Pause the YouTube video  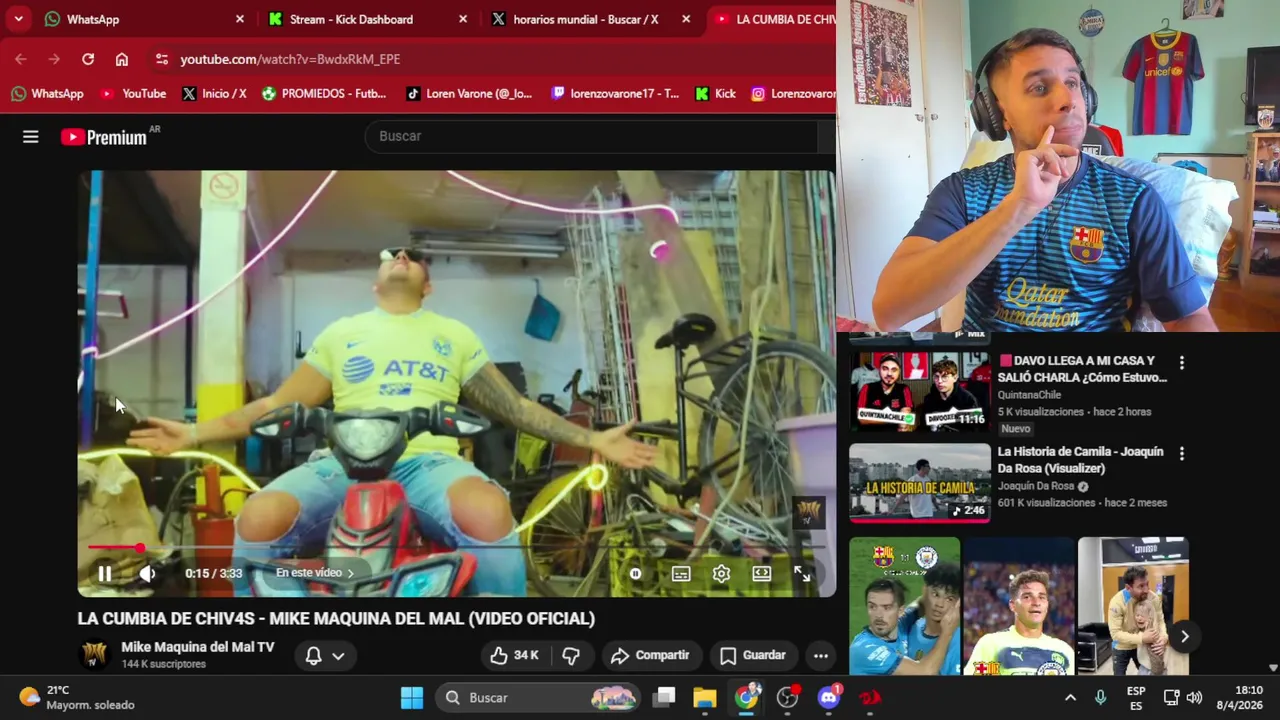104,573
